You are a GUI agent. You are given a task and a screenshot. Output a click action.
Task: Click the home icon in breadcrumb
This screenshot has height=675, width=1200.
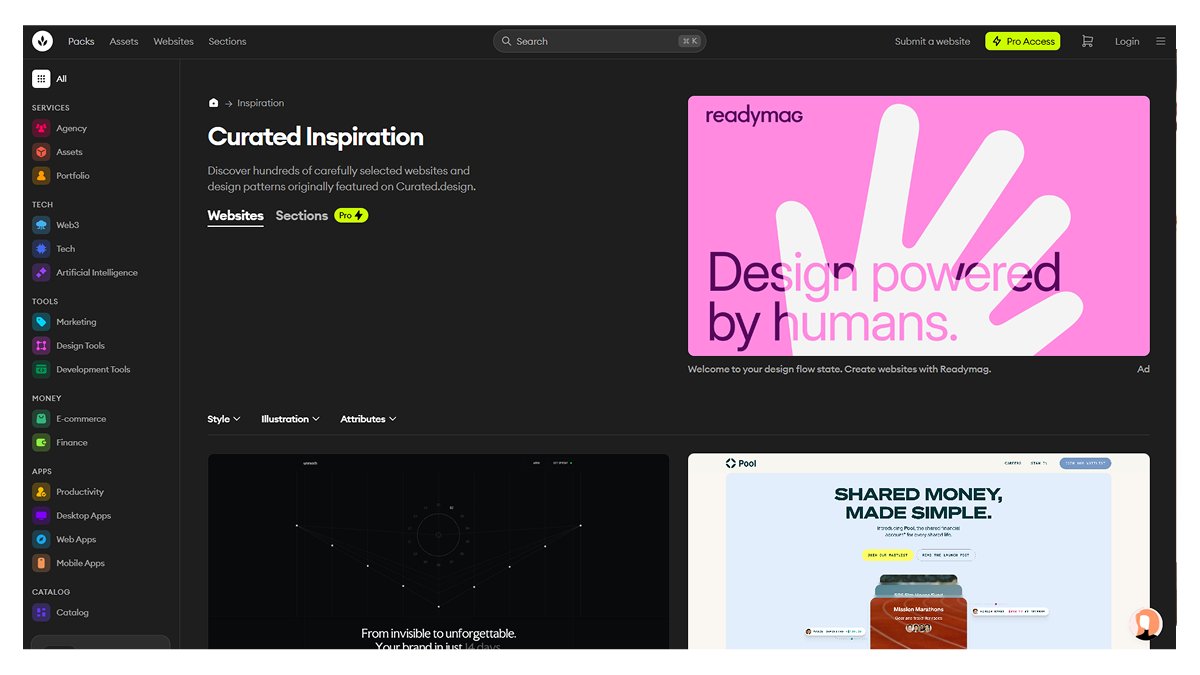coord(213,103)
